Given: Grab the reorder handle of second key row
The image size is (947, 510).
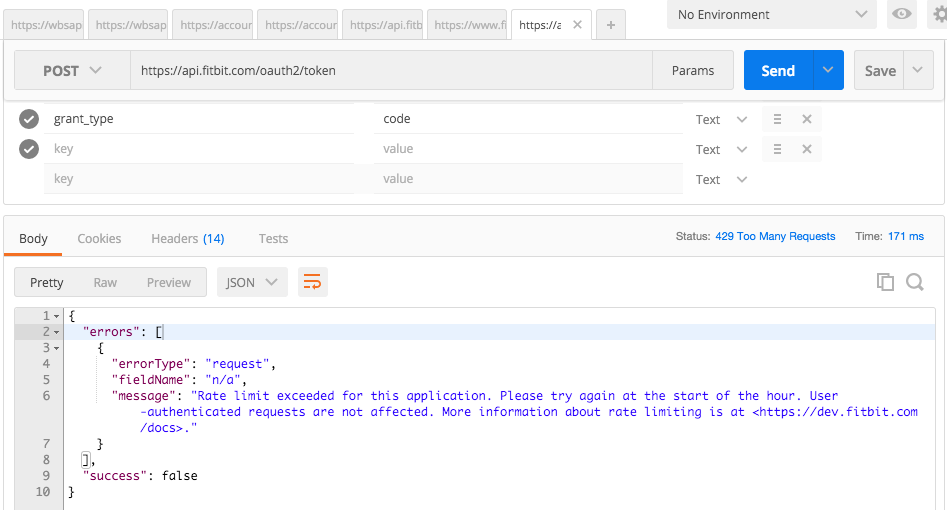Looking at the screenshot, I should pos(777,149).
